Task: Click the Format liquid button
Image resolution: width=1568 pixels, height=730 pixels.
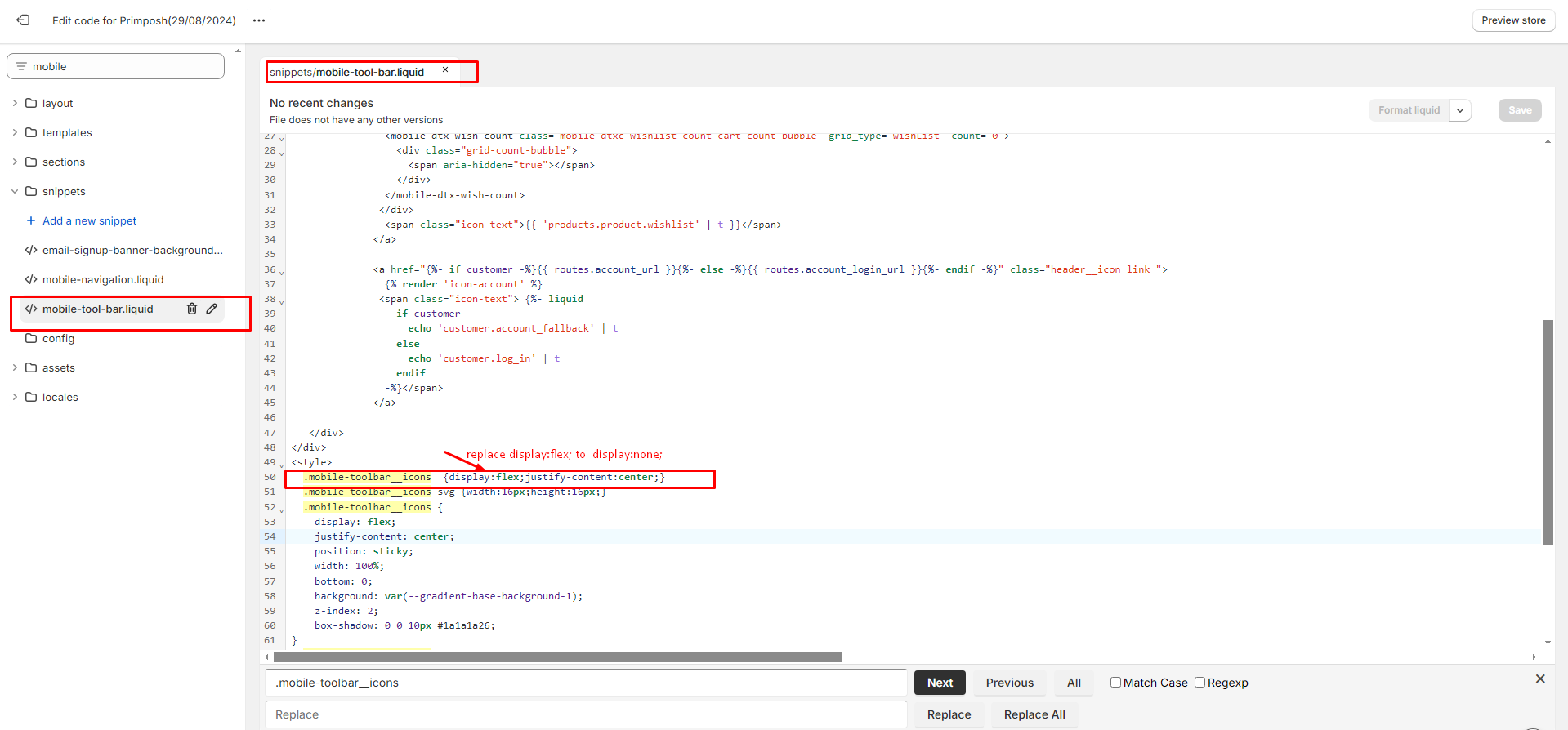Action: click(x=1409, y=110)
